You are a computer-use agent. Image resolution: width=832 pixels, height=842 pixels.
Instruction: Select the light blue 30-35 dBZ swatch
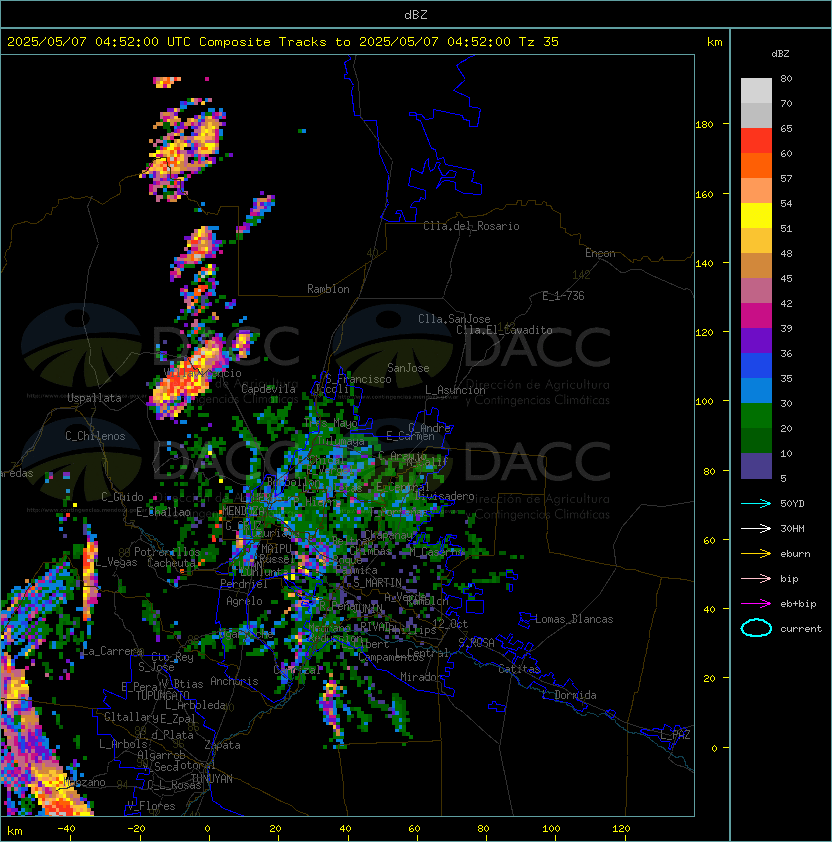pyautogui.click(x=756, y=390)
